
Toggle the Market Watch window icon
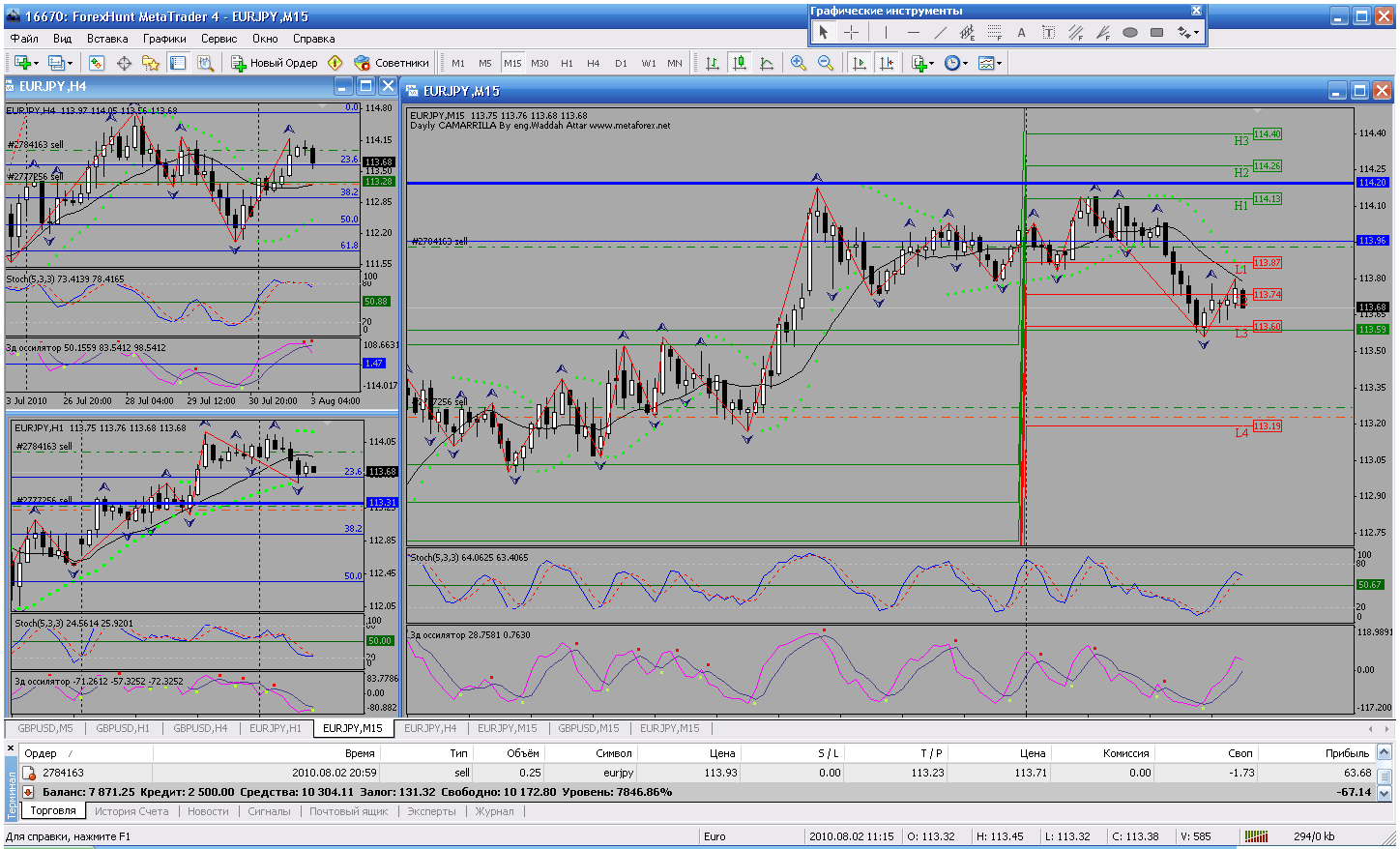[97, 63]
